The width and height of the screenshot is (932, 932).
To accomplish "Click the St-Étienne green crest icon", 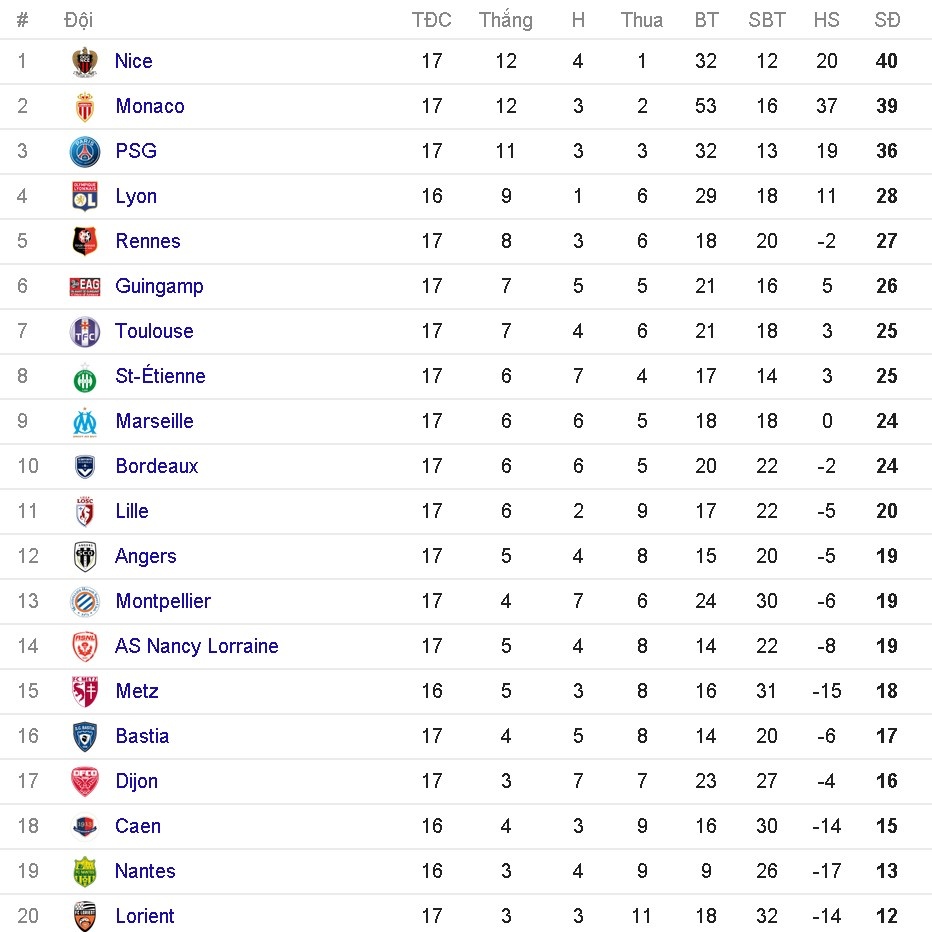I will 85,377.
